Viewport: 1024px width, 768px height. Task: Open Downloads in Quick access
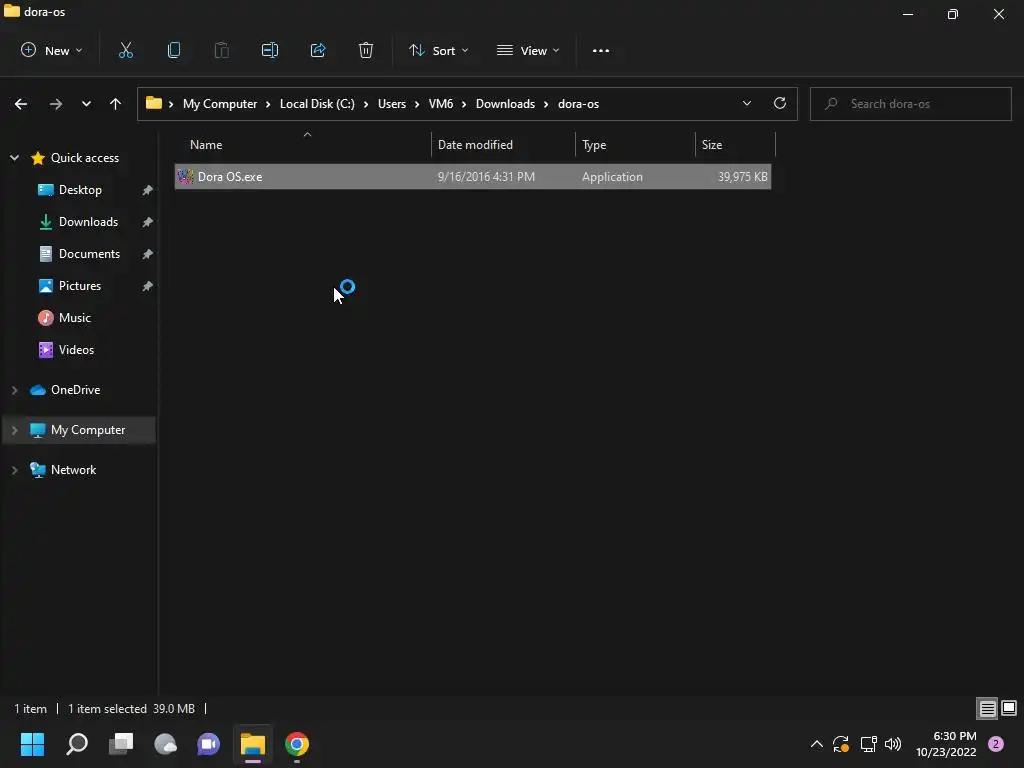(88, 222)
